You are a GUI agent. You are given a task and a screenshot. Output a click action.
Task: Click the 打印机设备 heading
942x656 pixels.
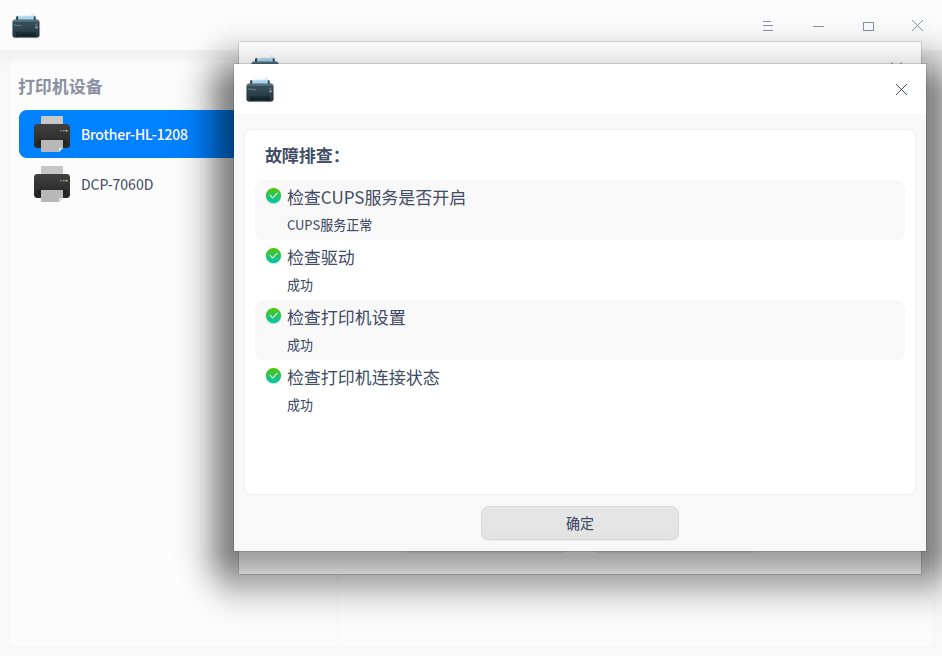coord(60,87)
